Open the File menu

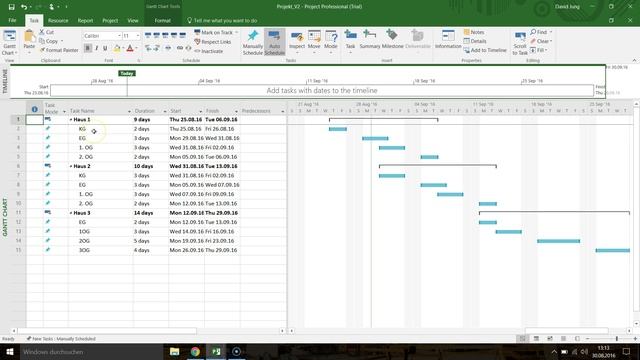tap(12, 20)
